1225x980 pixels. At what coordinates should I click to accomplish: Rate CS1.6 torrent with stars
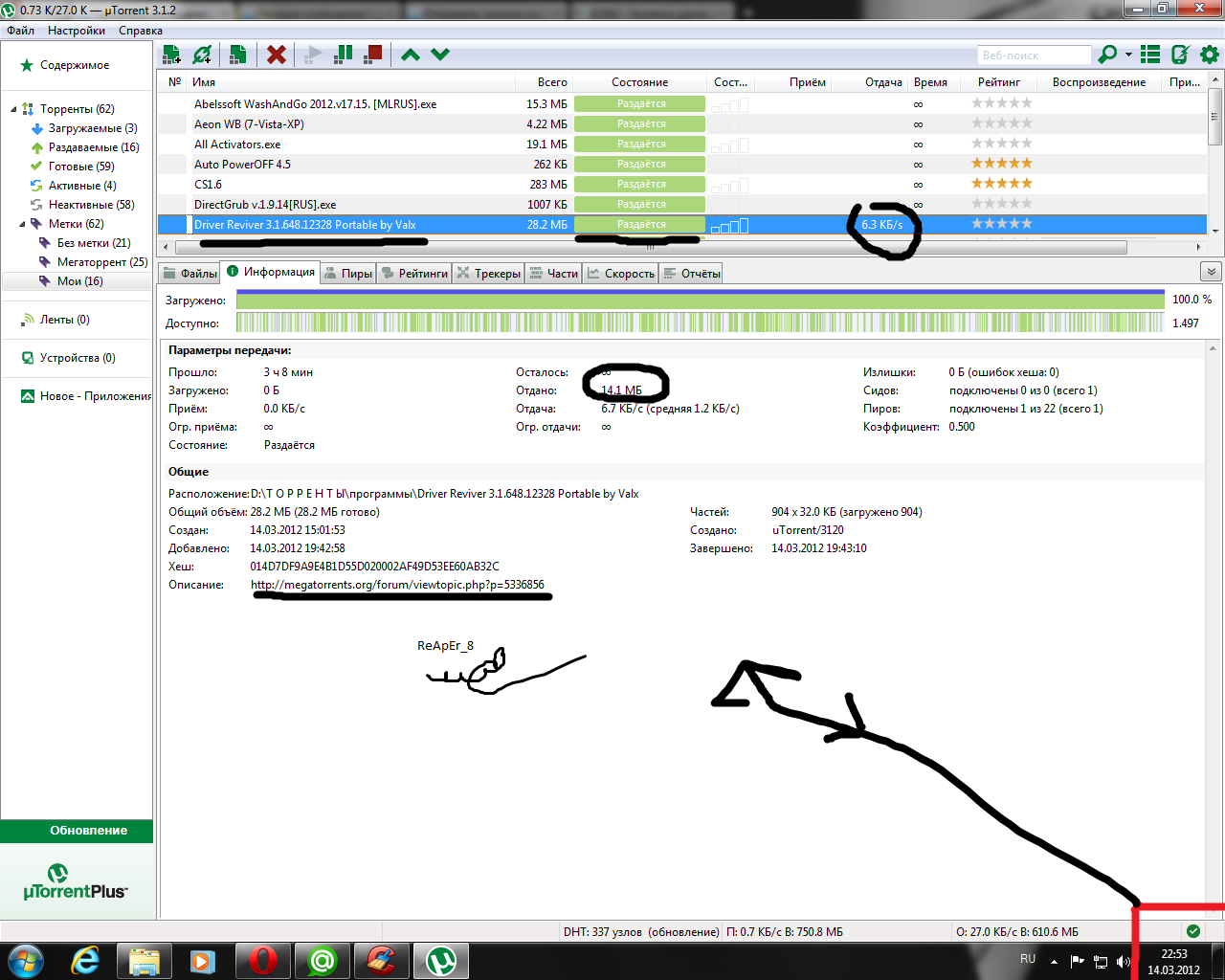tap(1002, 184)
